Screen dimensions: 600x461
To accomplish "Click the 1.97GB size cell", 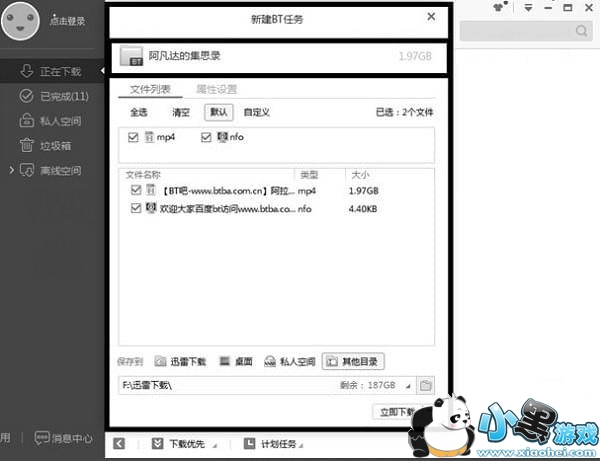I will (364, 191).
